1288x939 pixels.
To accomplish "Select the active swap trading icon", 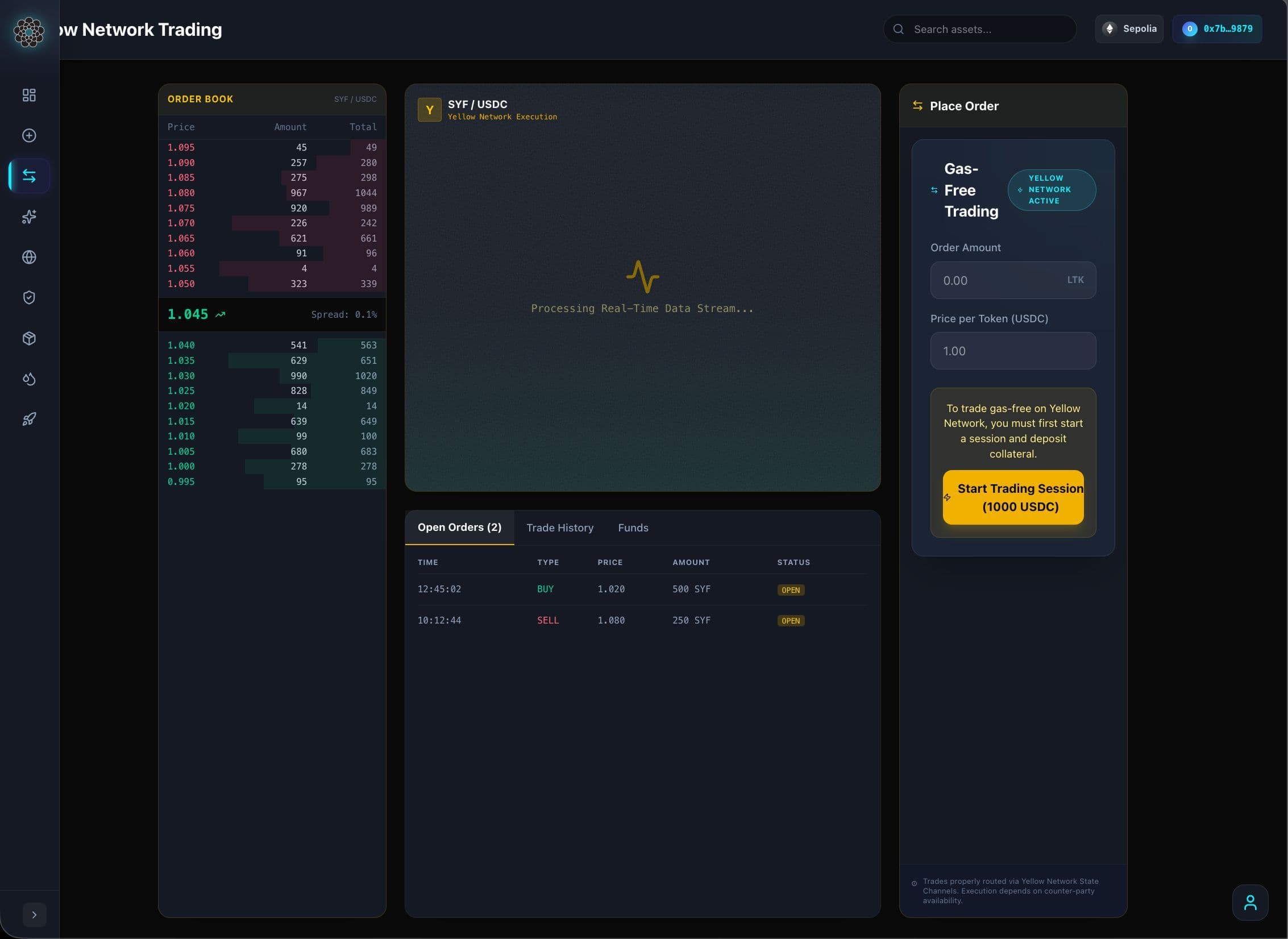I will coord(29,176).
